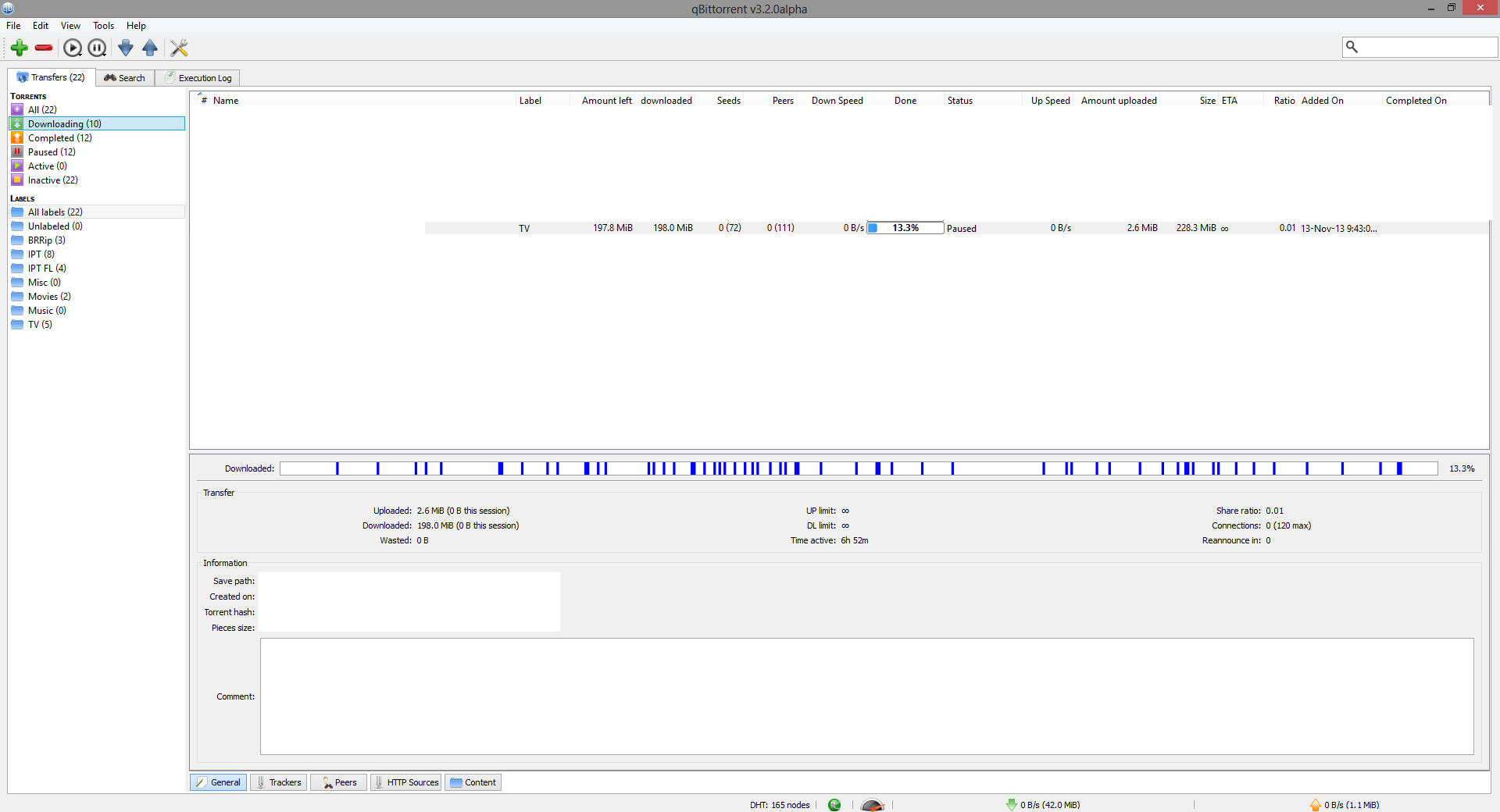Open the Peers properties tab

click(339, 782)
